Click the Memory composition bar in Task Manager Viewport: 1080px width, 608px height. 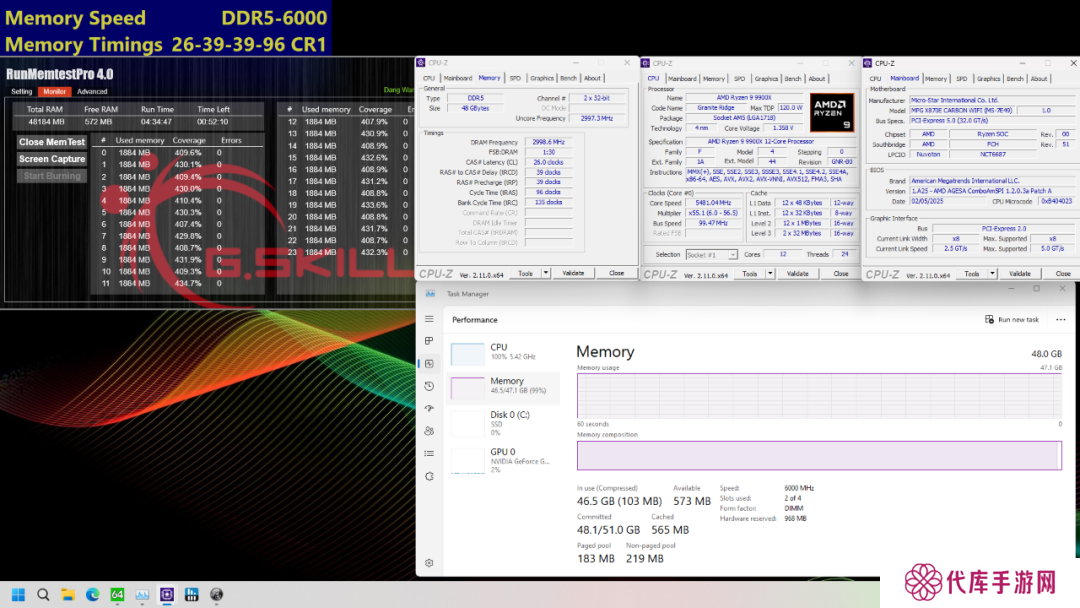[x=819, y=455]
